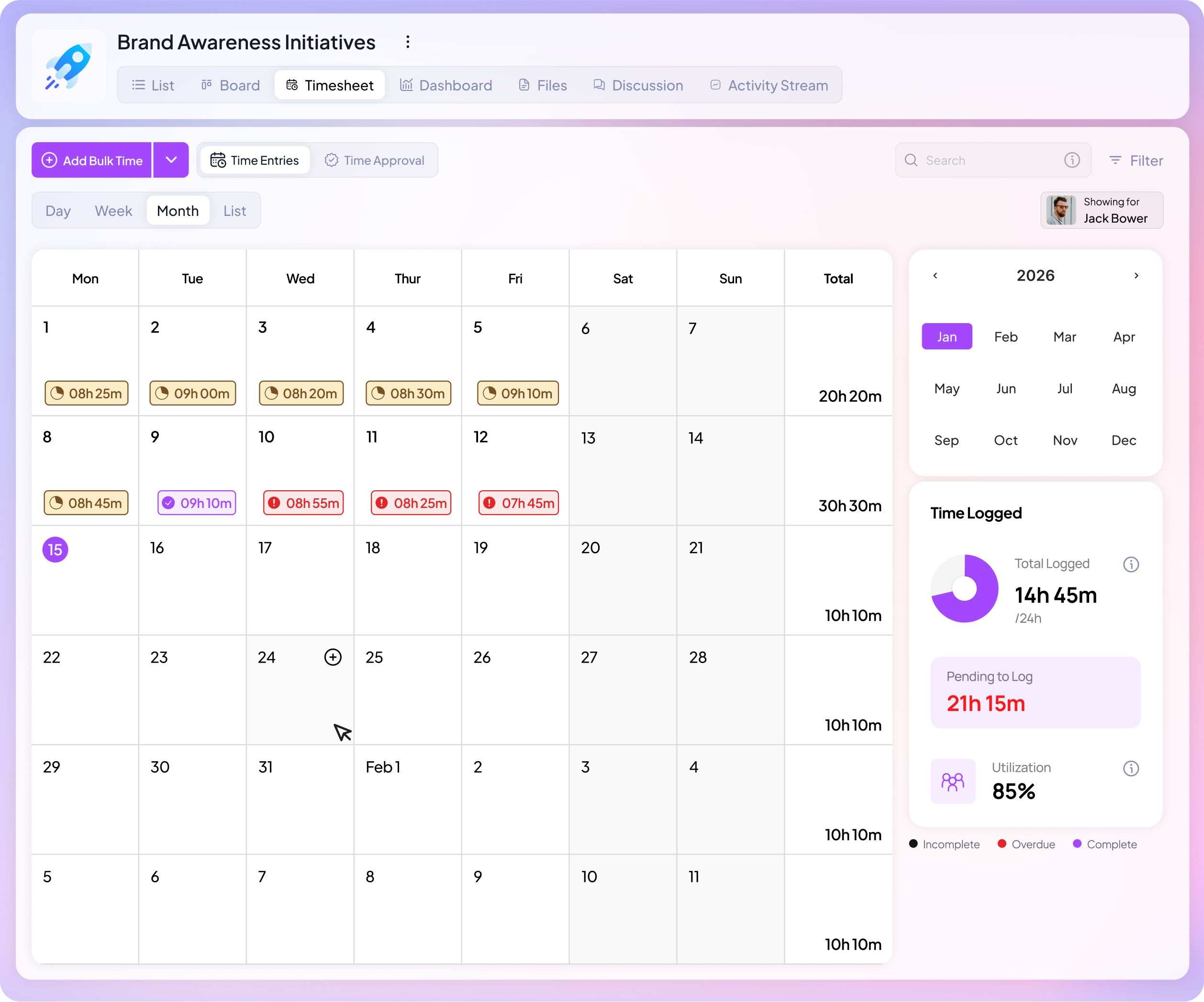The height and width of the screenshot is (1002, 1204).
Task: Open the Files tab
Action: pyautogui.click(x=543, y=86)
